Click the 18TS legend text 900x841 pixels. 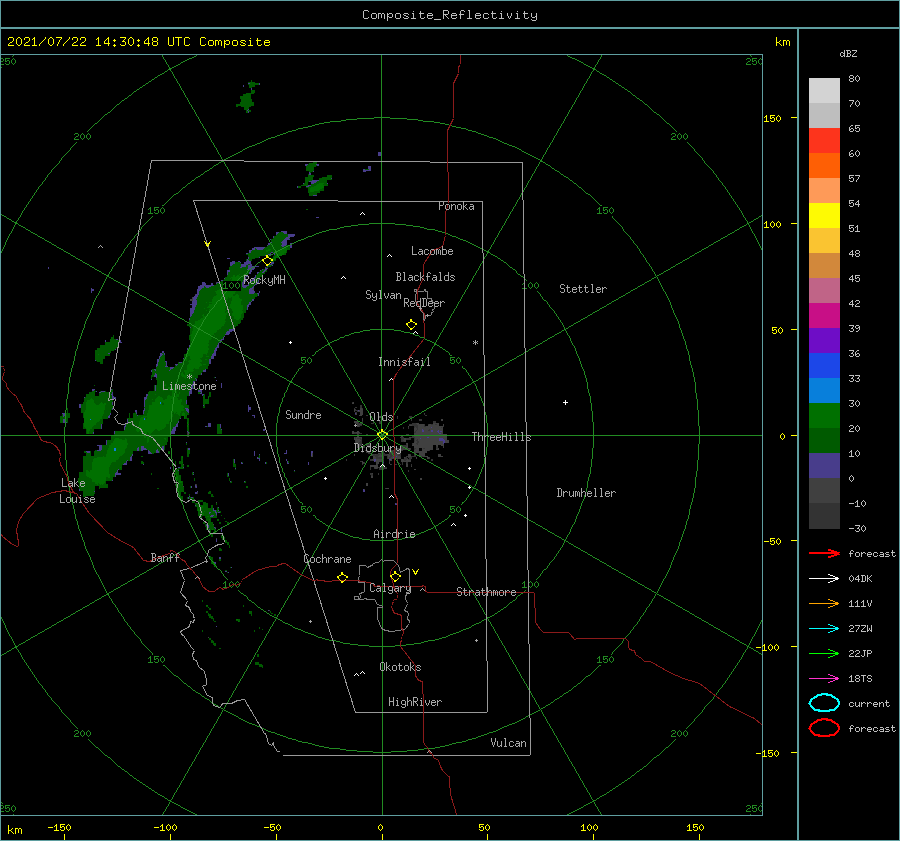pos(860,679)
